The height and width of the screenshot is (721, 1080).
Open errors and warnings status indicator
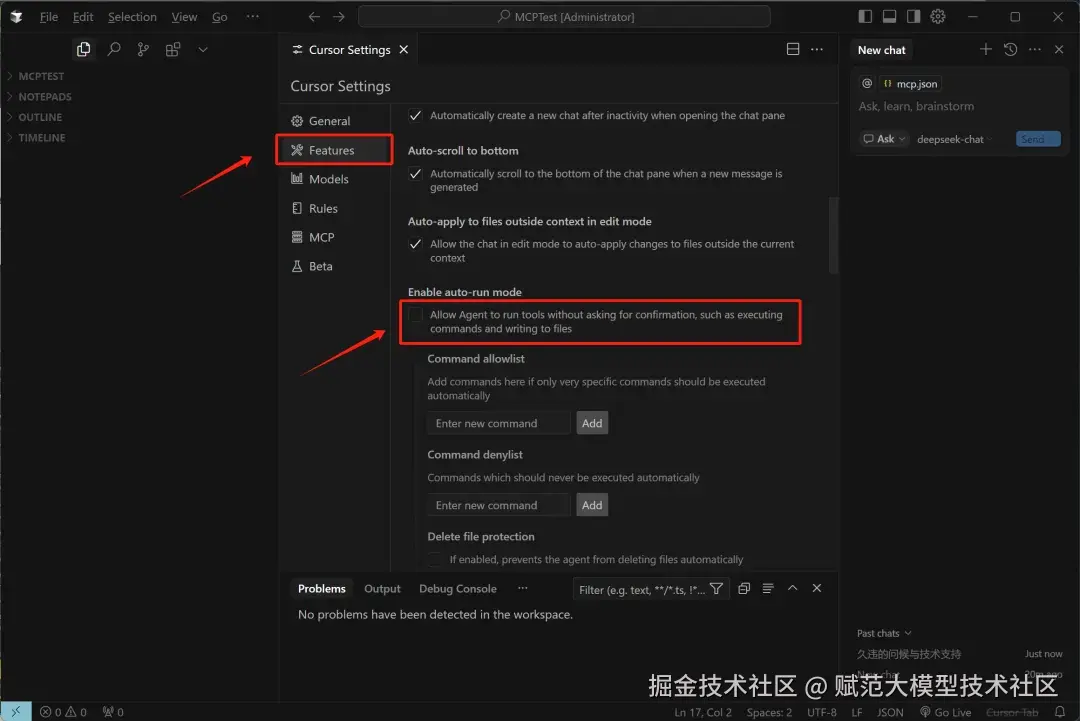[x=63, y=712]
